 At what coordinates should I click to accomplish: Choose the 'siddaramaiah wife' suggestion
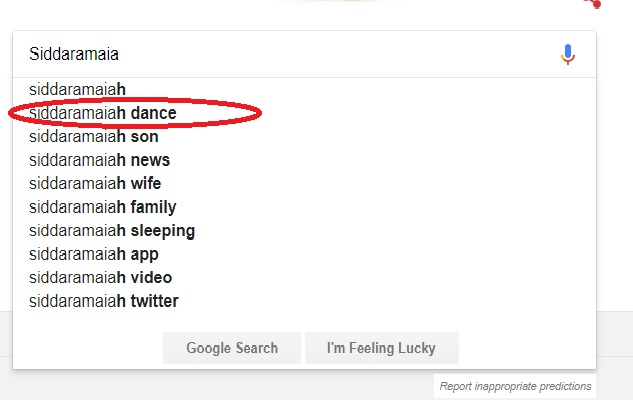click(x=304, y=183)
